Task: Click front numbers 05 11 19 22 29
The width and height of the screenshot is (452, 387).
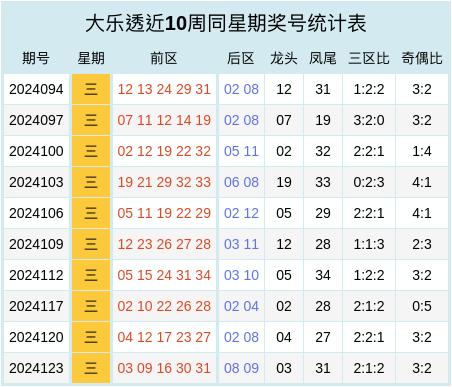Action: [x=164, y=213]
